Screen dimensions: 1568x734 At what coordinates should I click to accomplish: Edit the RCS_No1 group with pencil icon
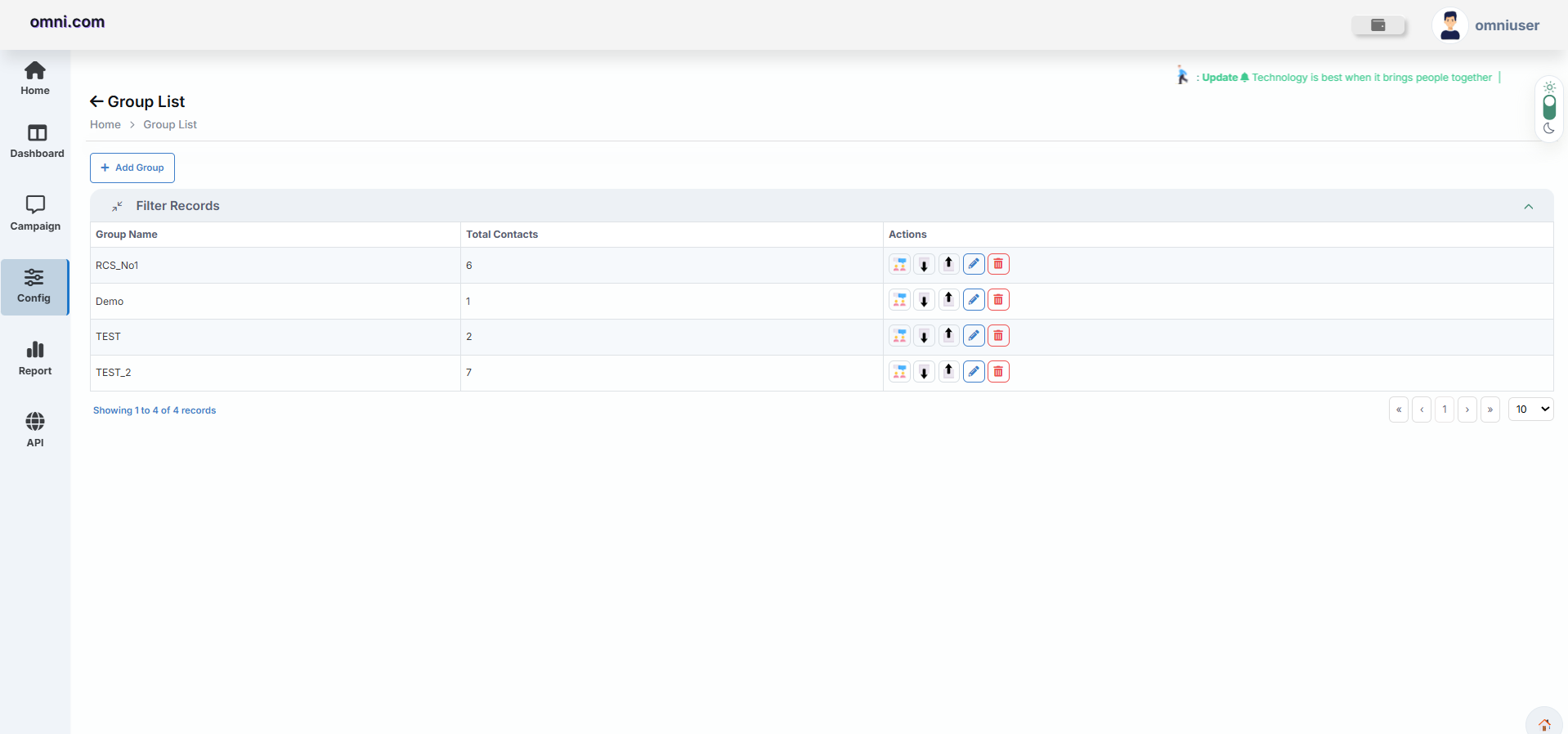[974, 264]
